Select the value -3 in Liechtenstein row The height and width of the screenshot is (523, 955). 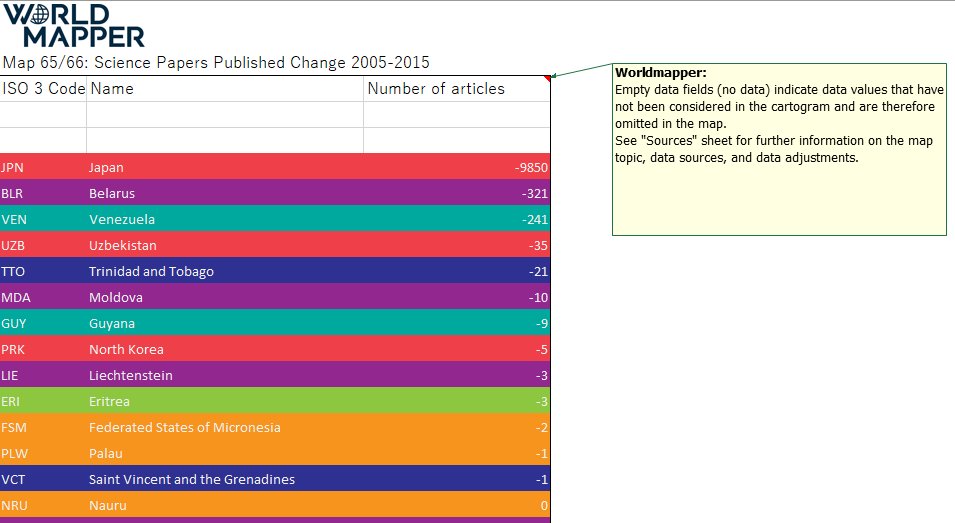coord(457,375)
